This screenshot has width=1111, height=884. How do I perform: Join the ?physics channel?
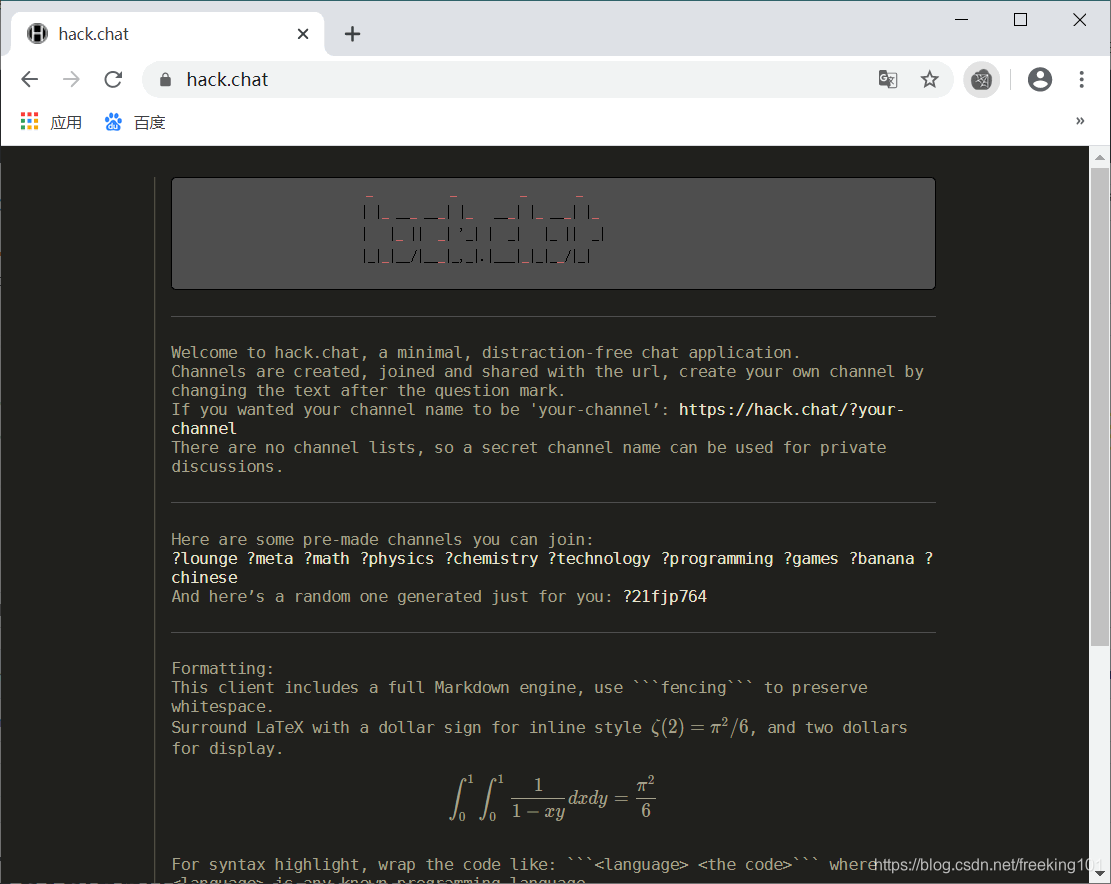(397, 559)
